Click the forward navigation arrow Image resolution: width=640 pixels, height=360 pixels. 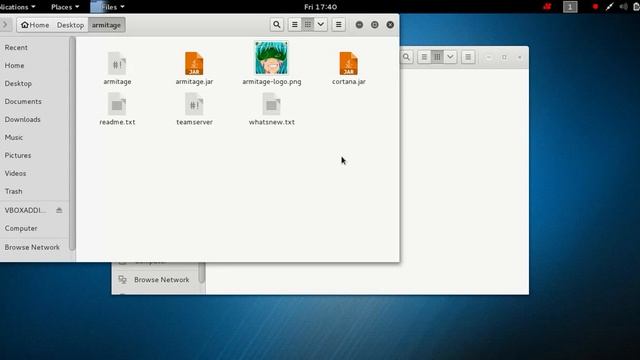(5, 25)
